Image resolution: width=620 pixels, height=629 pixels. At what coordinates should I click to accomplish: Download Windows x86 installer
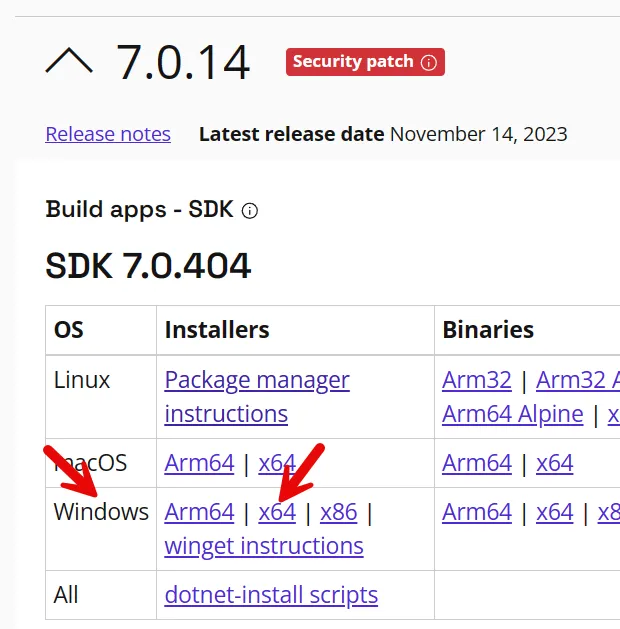(338, 512)
